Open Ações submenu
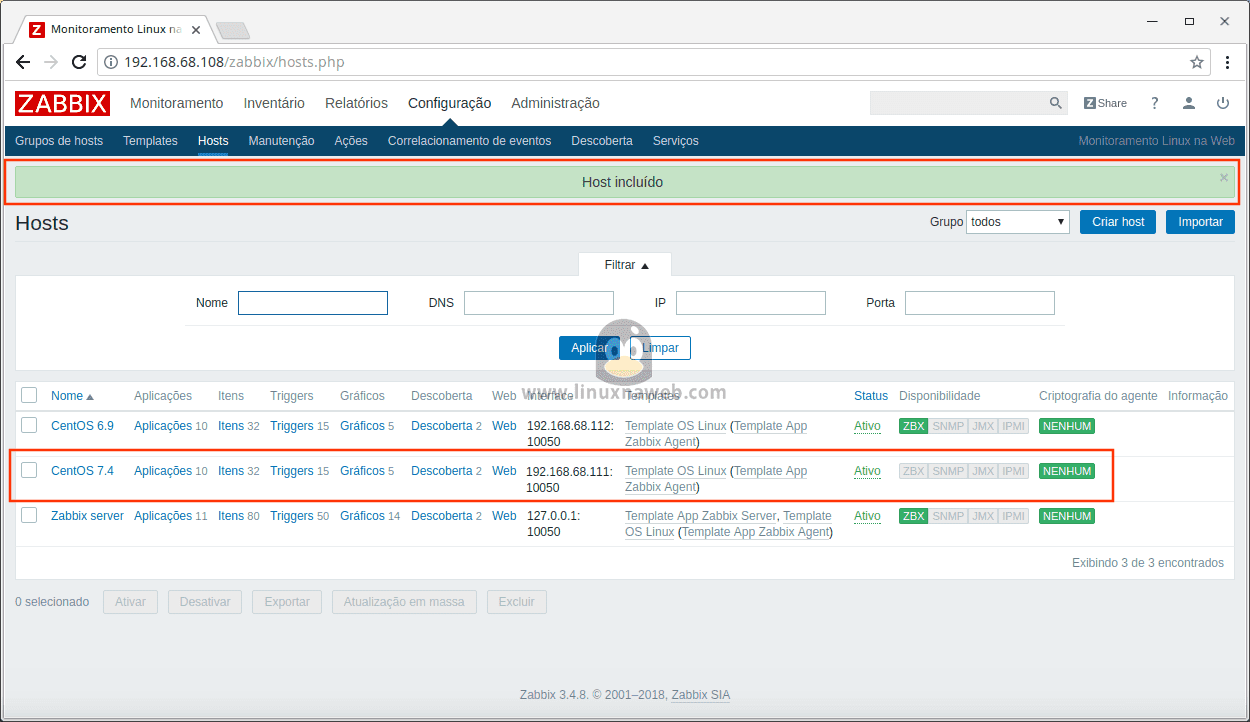1250x722 pixels. pyautogui.click(x=351, y=141)
